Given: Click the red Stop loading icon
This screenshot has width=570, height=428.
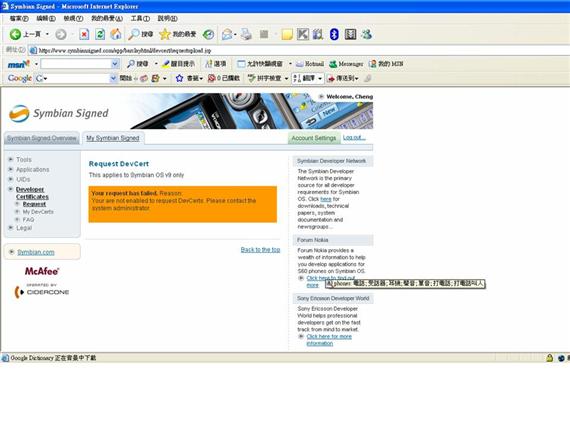Looking at the screenshot, I should pos(84,35).
